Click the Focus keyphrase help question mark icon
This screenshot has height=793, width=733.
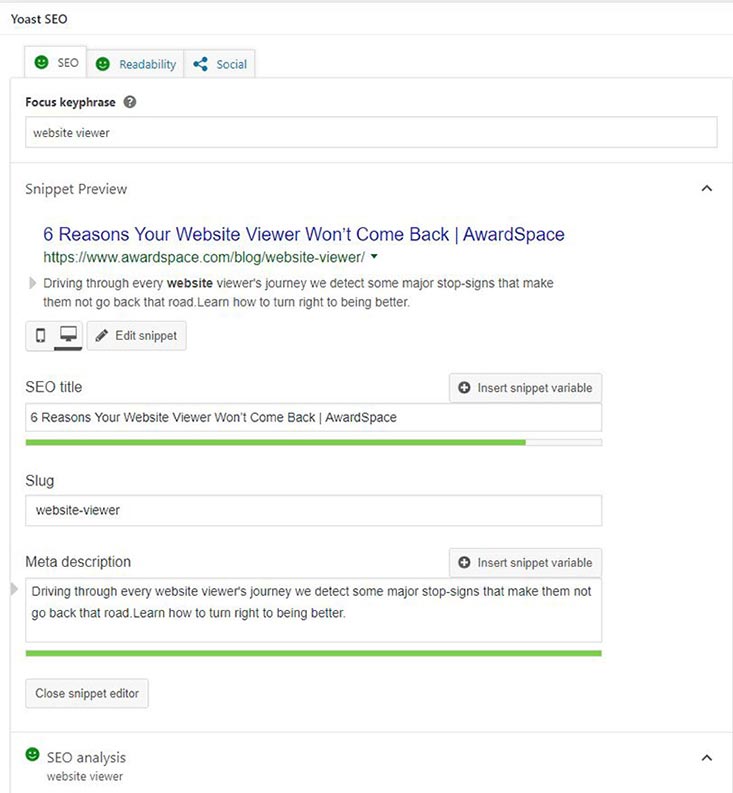pyautogui.click(x=130, y=102)
